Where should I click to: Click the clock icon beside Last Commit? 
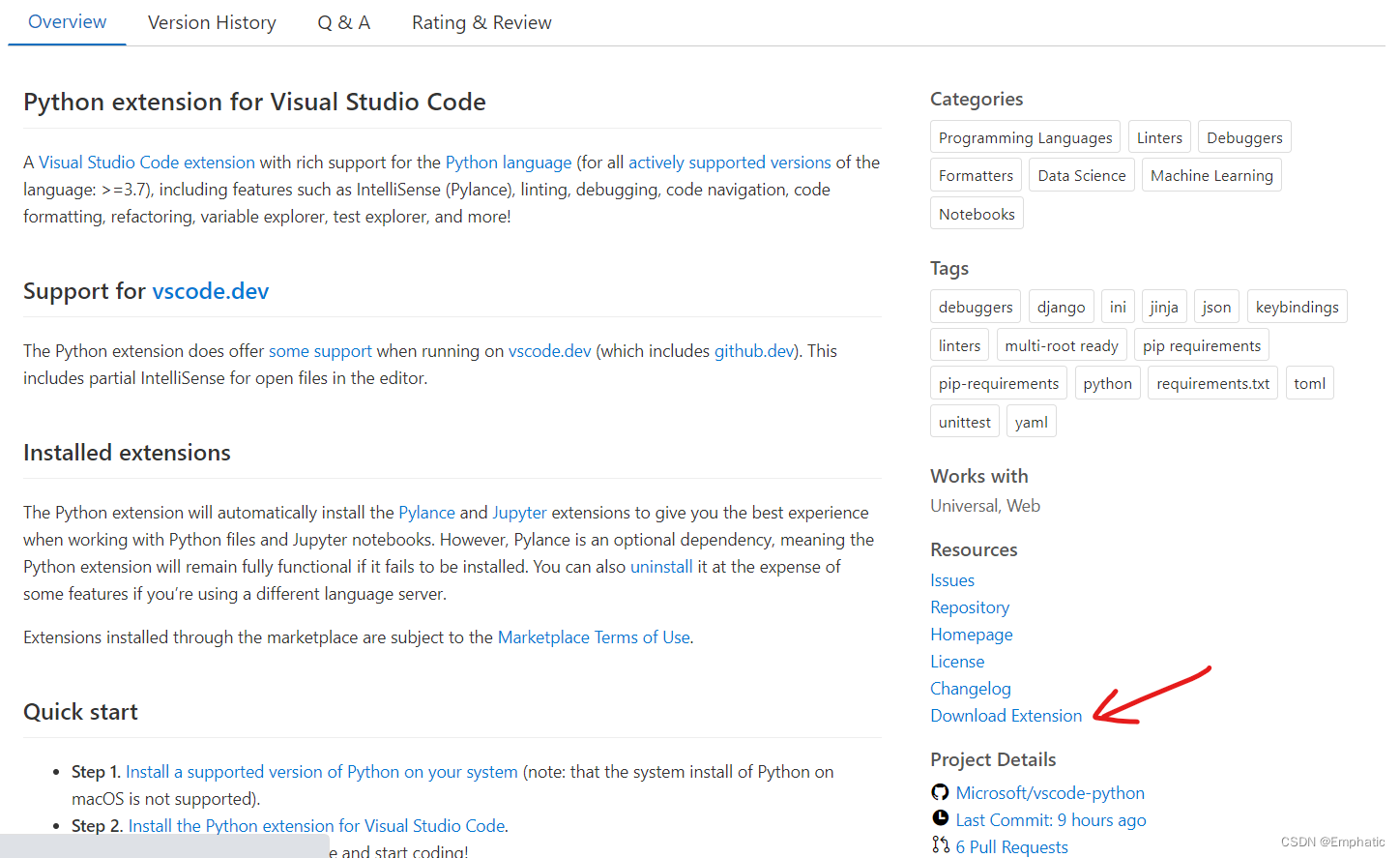point(940,818)
